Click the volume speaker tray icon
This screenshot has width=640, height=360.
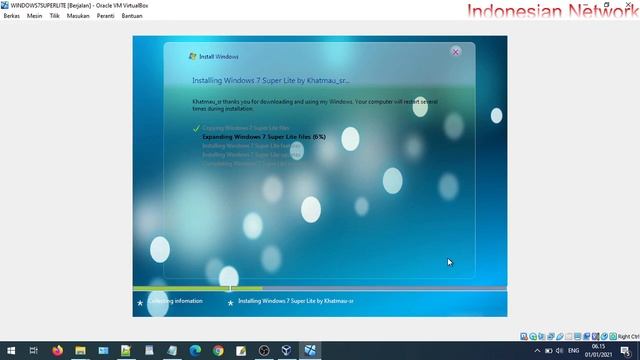tap(560, 351)
